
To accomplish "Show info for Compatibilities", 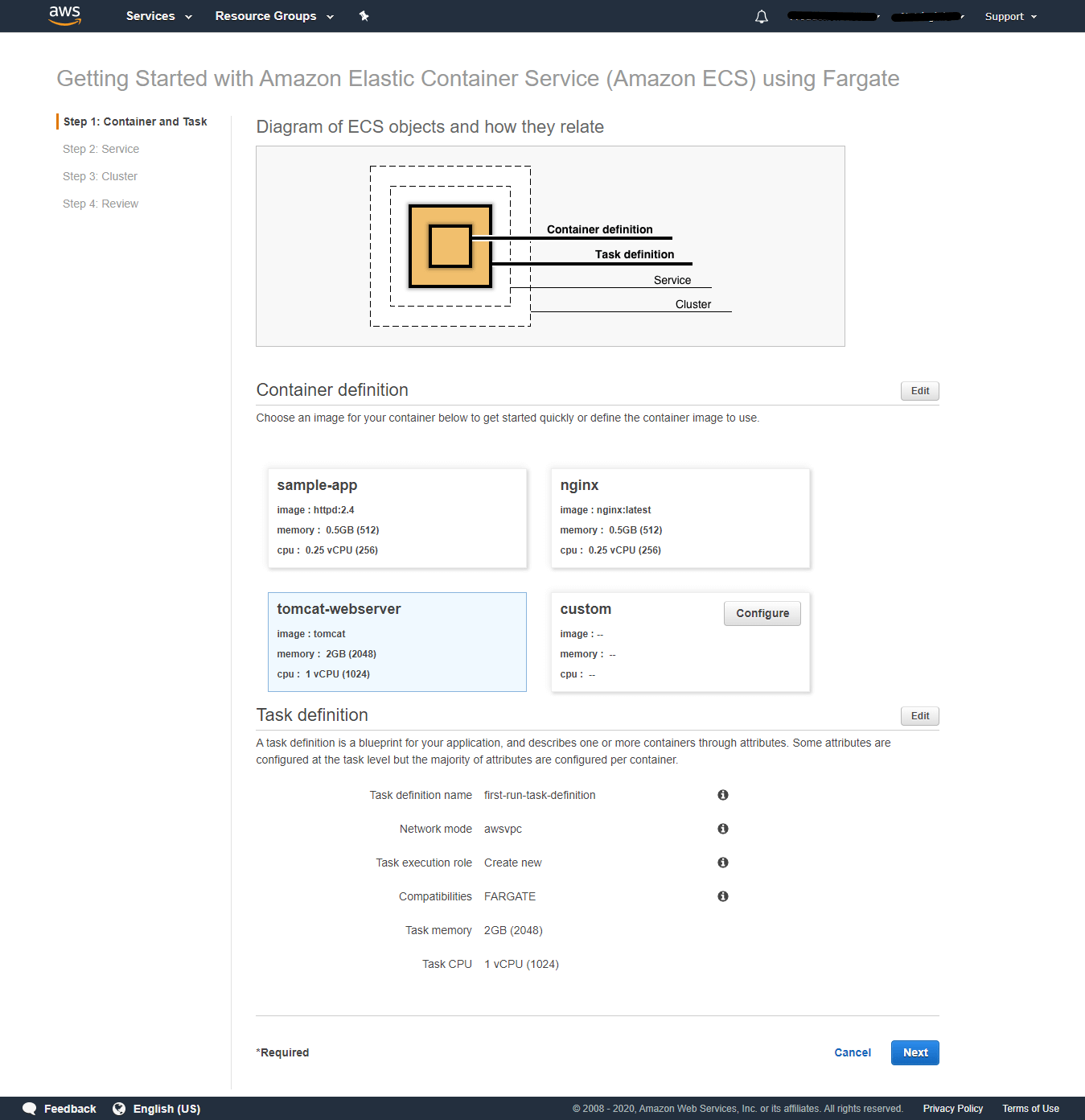I will (723, 896).
